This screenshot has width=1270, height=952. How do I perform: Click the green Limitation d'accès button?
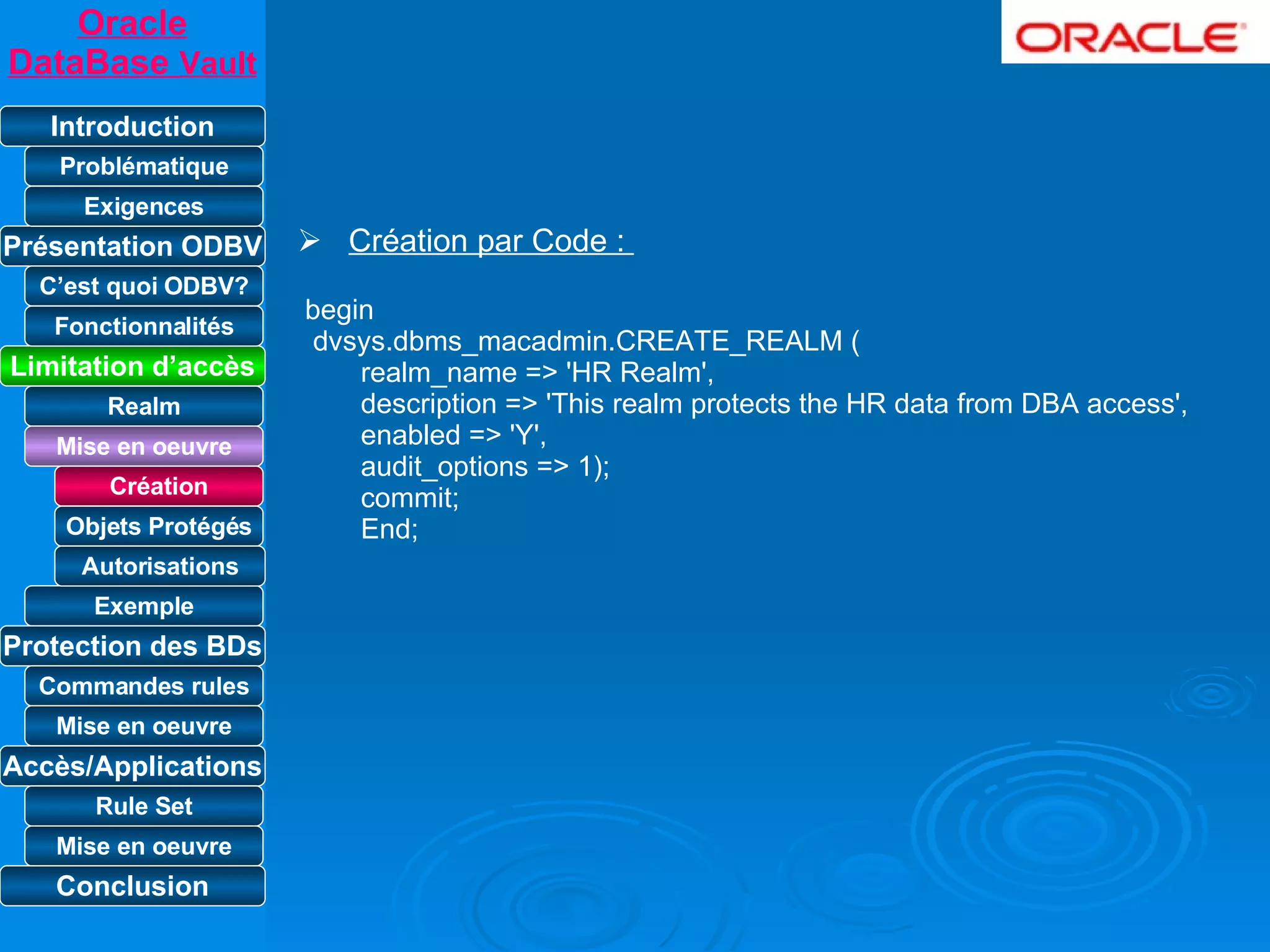coord(133,366)
